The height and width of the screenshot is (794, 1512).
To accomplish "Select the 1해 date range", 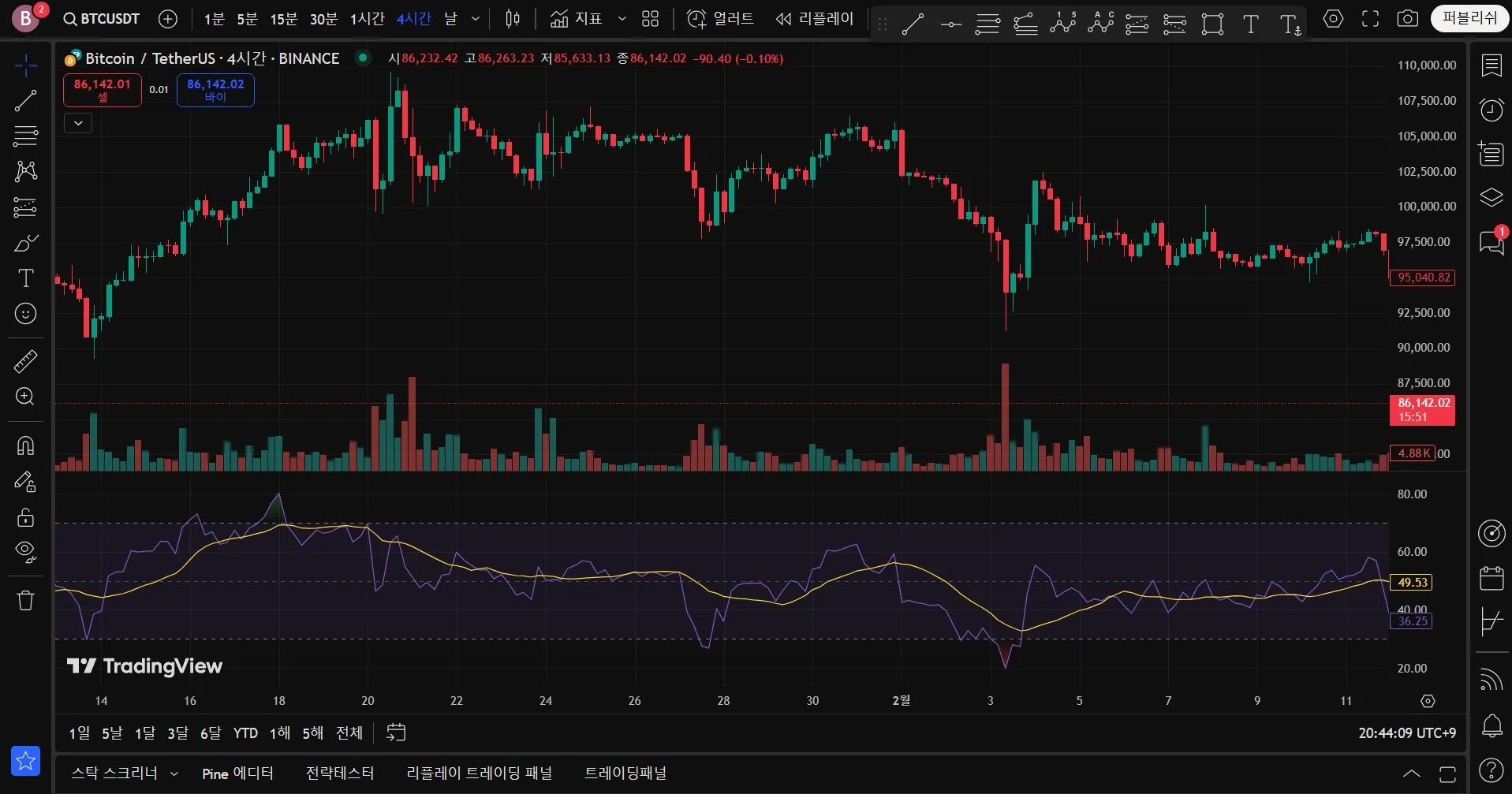I will 279,733.
